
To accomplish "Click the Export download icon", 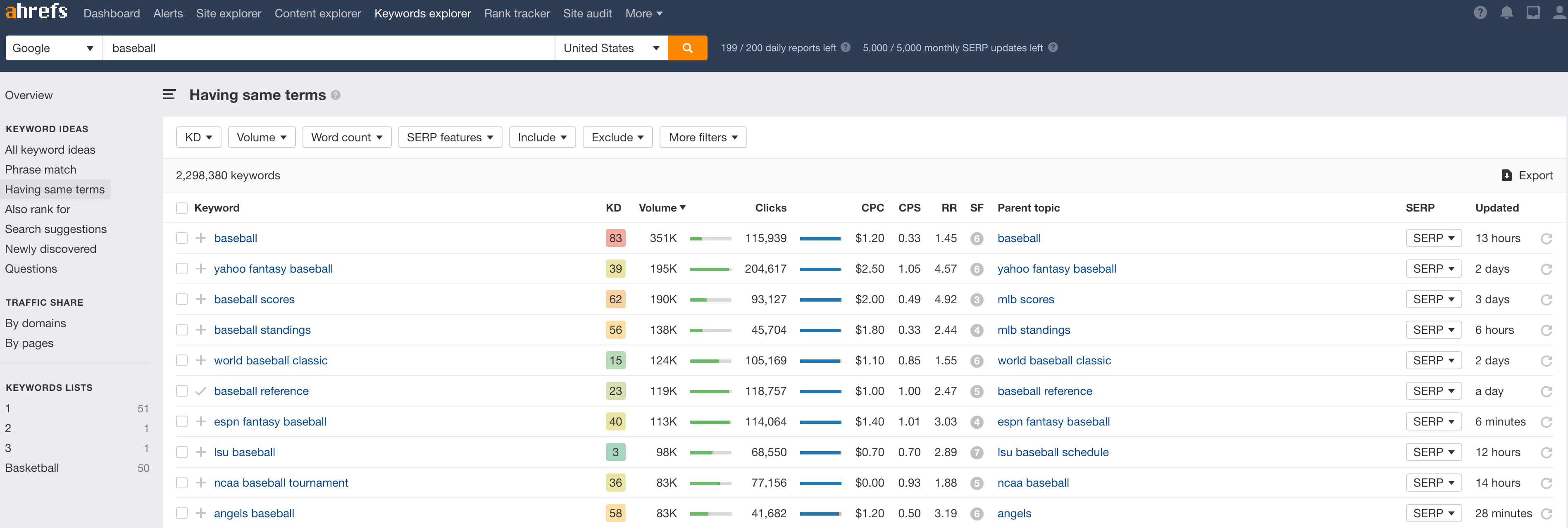I will click(1506, 175).
